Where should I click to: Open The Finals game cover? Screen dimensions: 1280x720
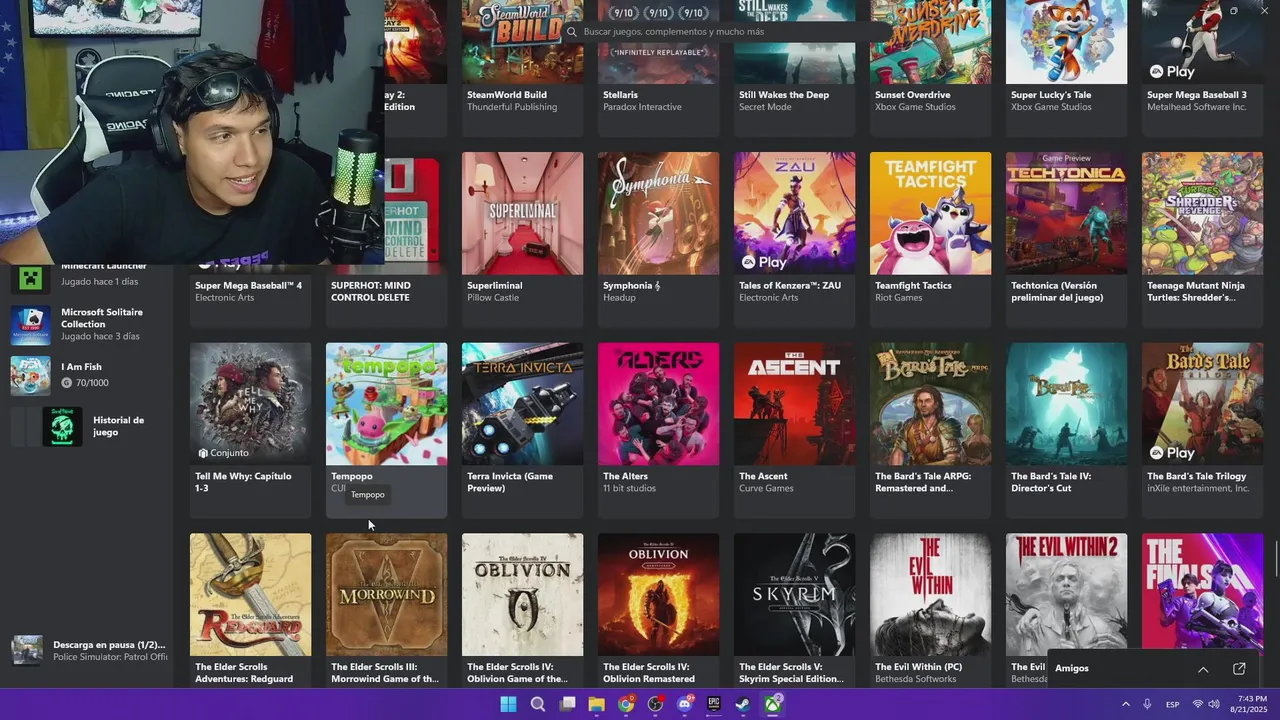coord(1202,594)
